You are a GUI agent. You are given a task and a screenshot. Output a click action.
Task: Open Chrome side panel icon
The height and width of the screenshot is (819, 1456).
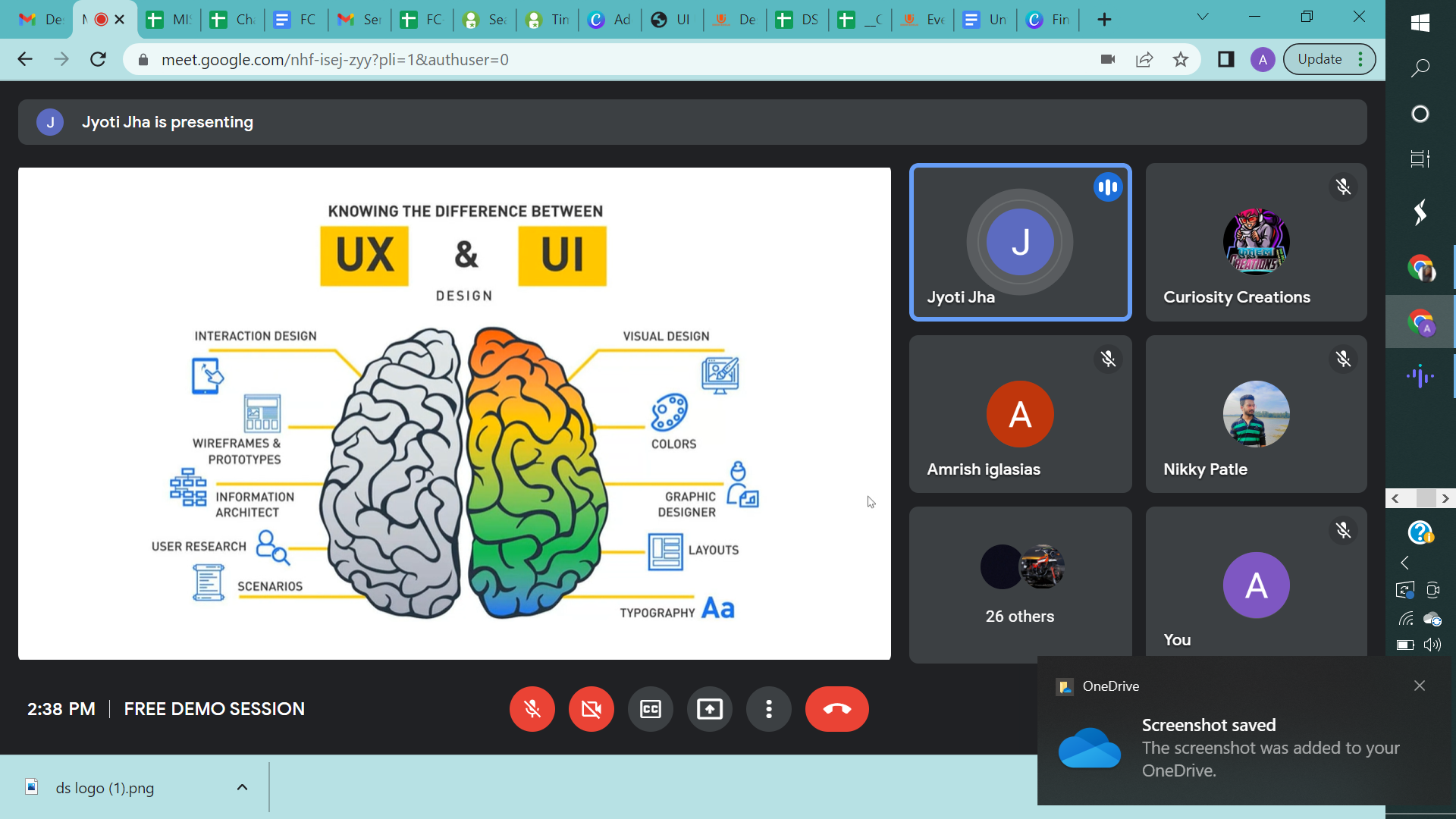(1225, 59)
